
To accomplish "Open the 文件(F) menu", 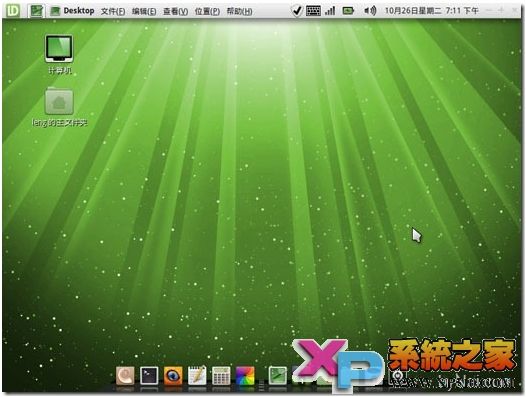I will 113,11.
